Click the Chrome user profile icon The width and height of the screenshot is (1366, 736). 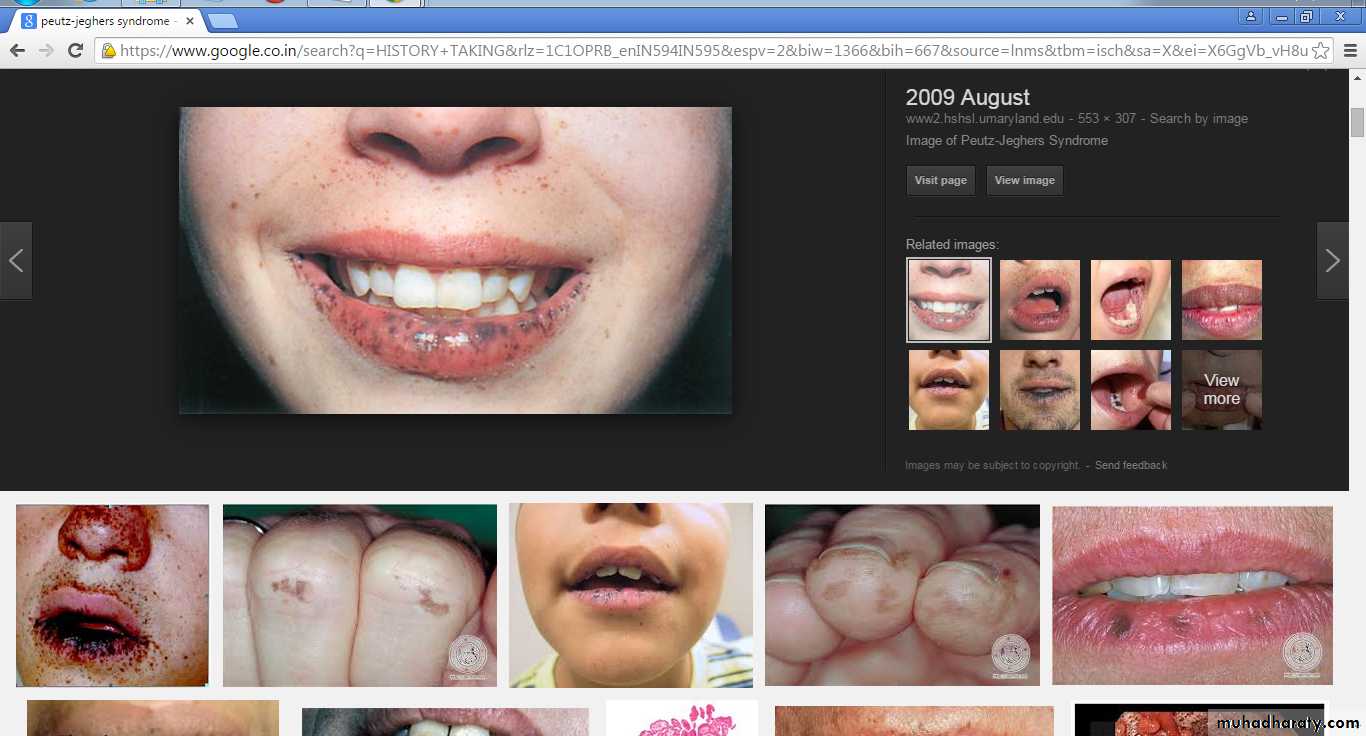[x=1250, y=16]
